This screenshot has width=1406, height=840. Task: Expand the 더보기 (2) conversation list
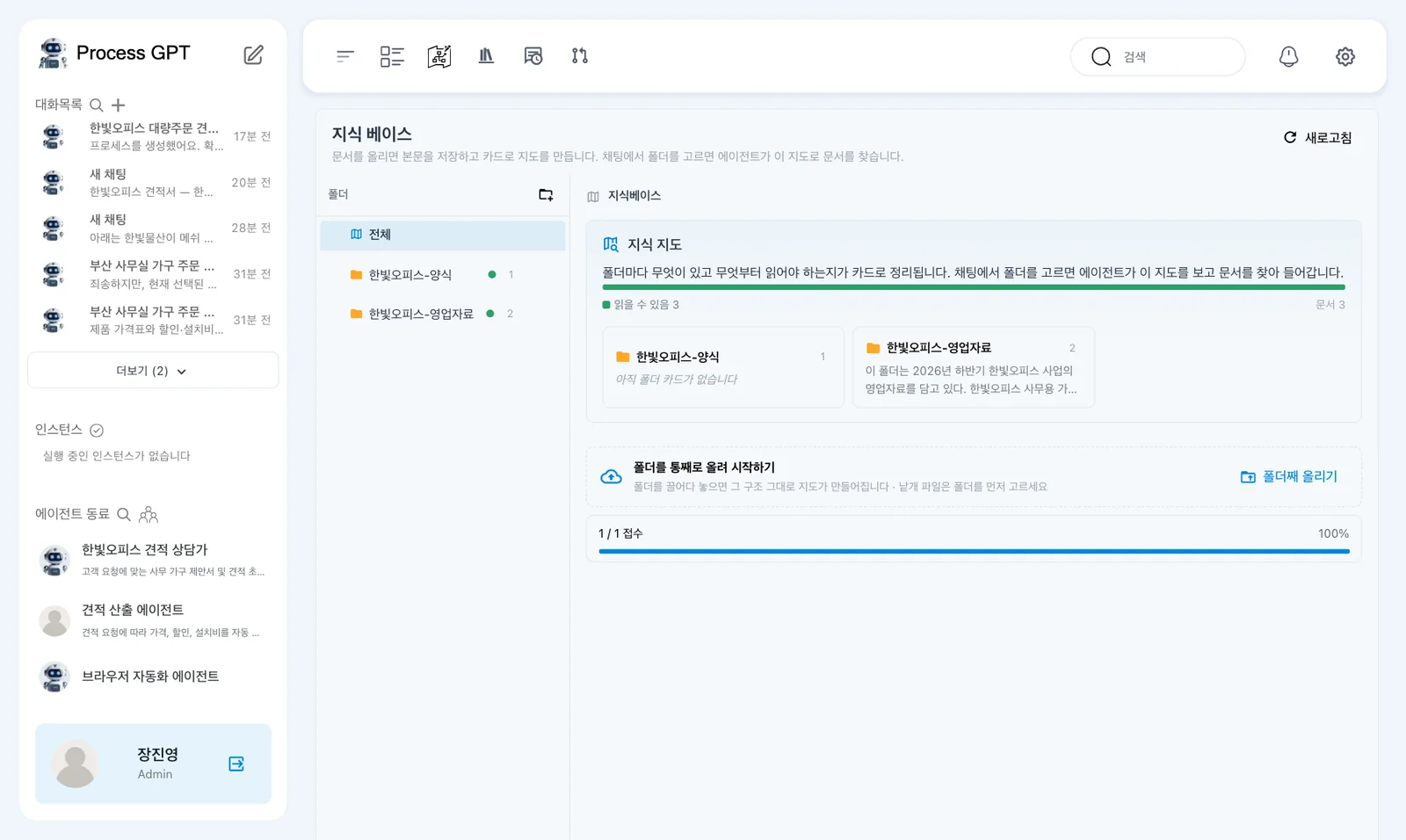pyautogui.click(x=153, y=371)
